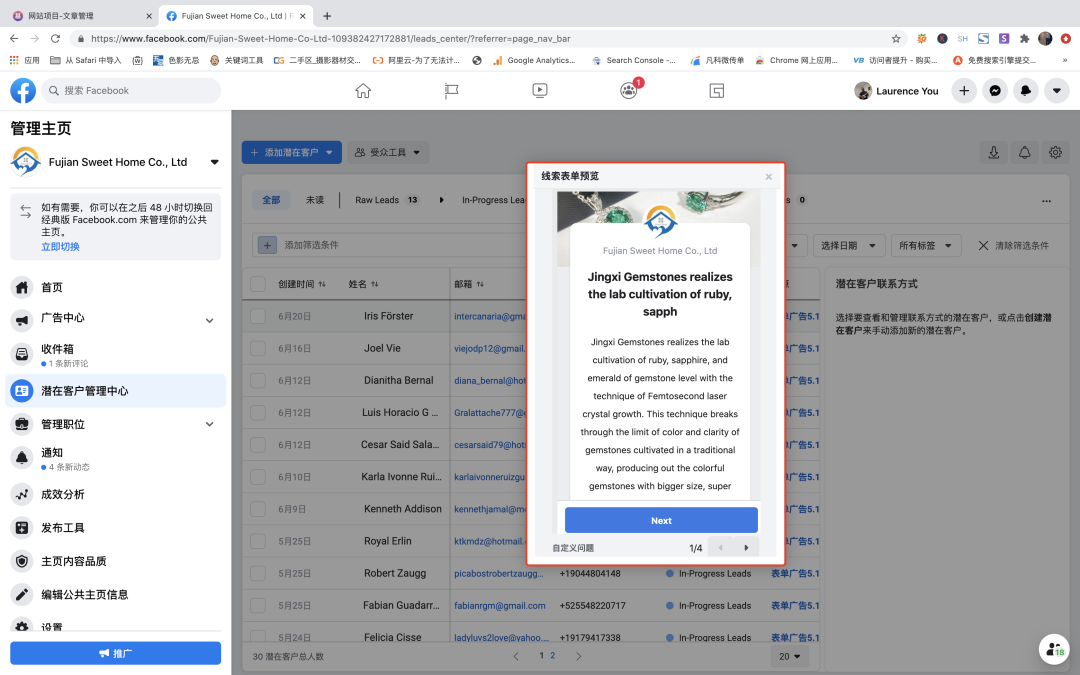Bookmark this page with the star icon
Screen dimensions: 1080x675
click(895, 39)
